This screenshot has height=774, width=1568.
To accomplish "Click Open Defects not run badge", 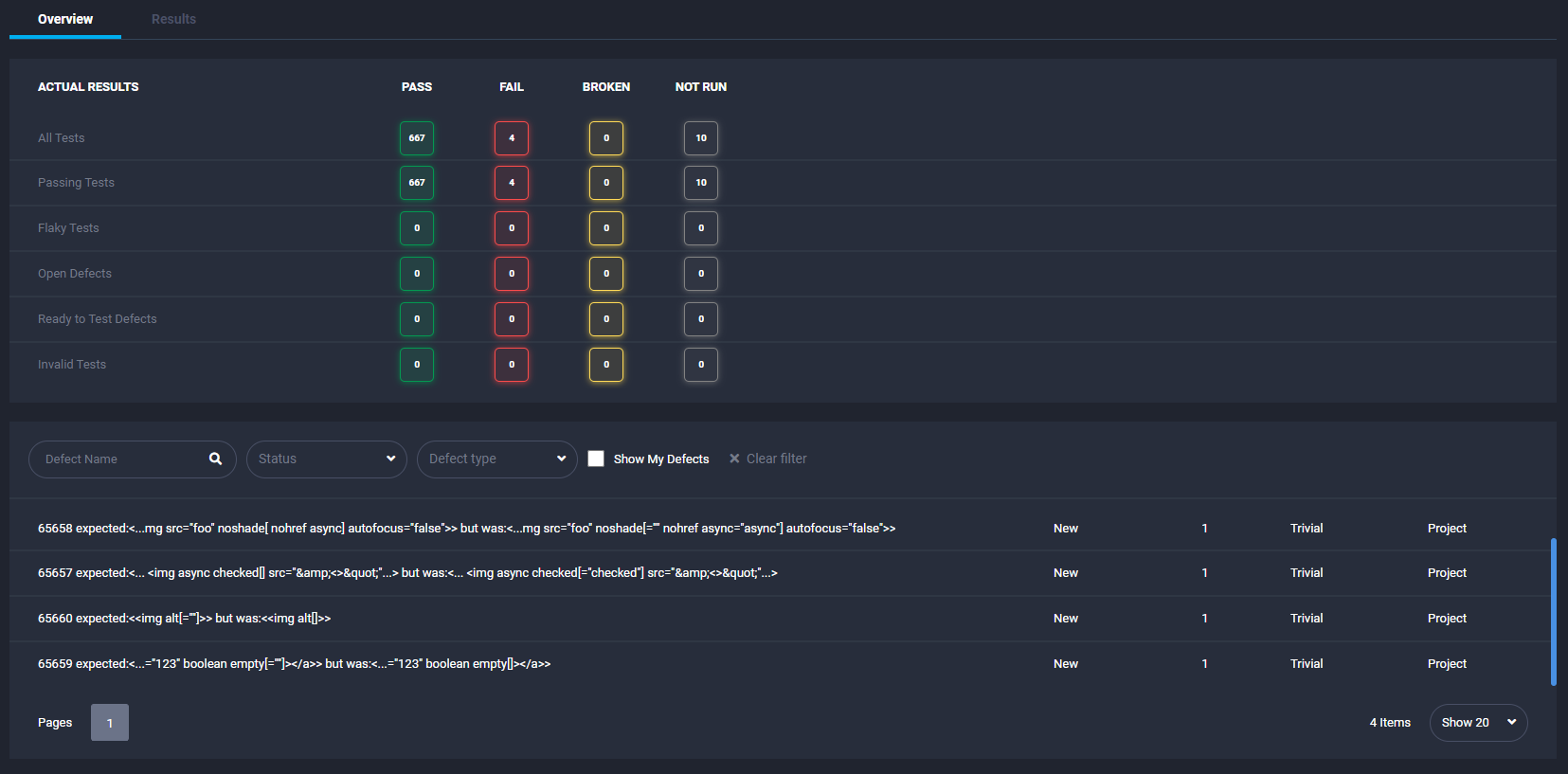I will (x=701, y=274).
